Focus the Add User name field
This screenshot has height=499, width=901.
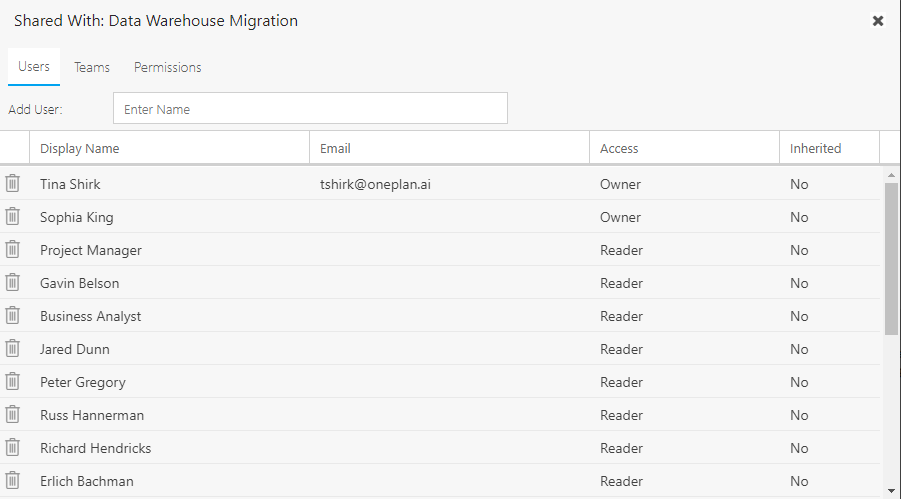pos(310,108)
